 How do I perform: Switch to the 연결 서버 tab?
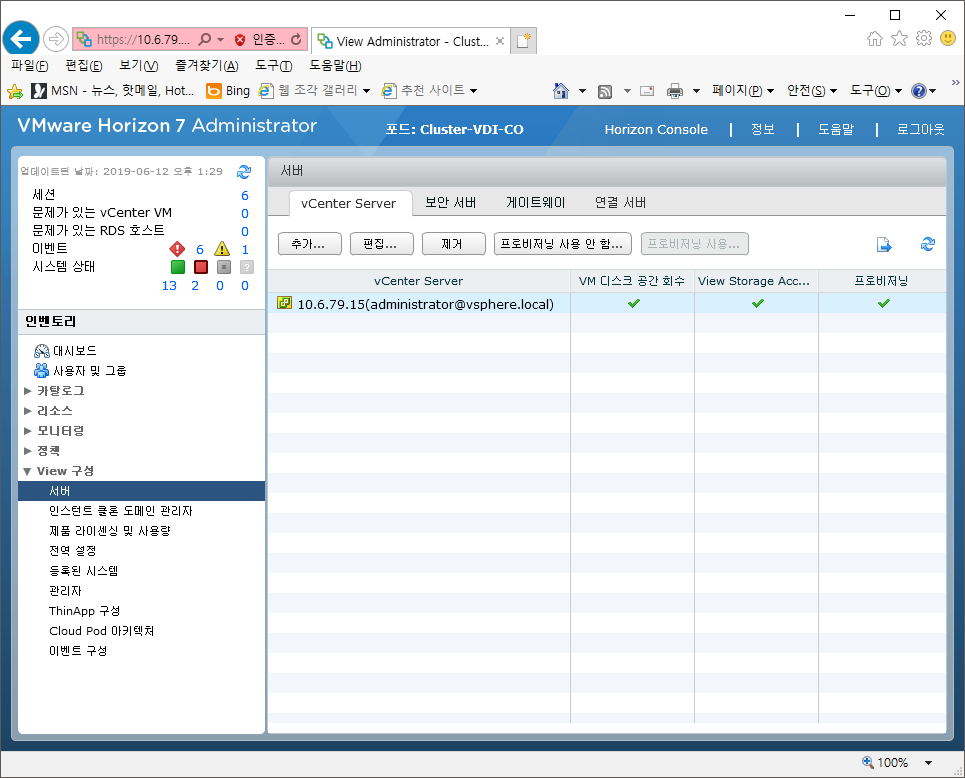point(620,203)
